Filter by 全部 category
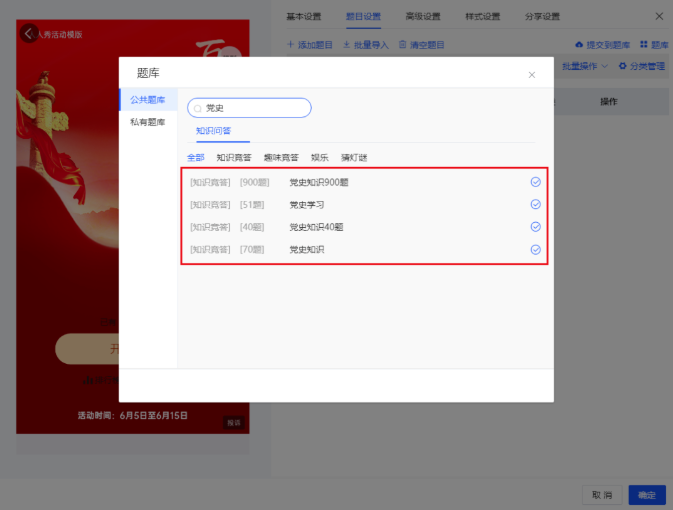 coord(196,158)
